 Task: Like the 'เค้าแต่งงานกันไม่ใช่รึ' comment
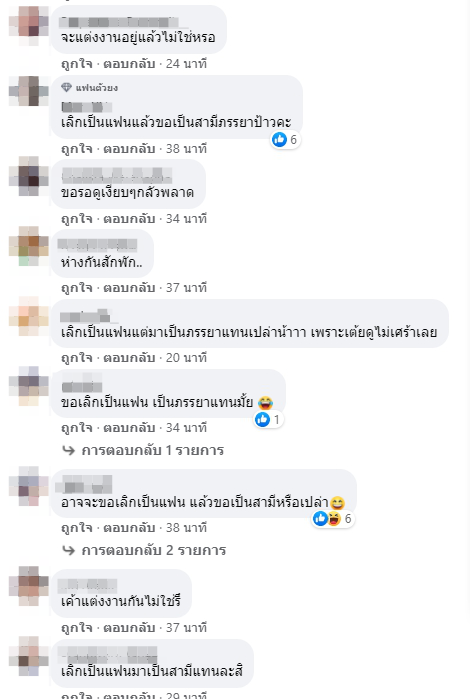coord(77,628)
